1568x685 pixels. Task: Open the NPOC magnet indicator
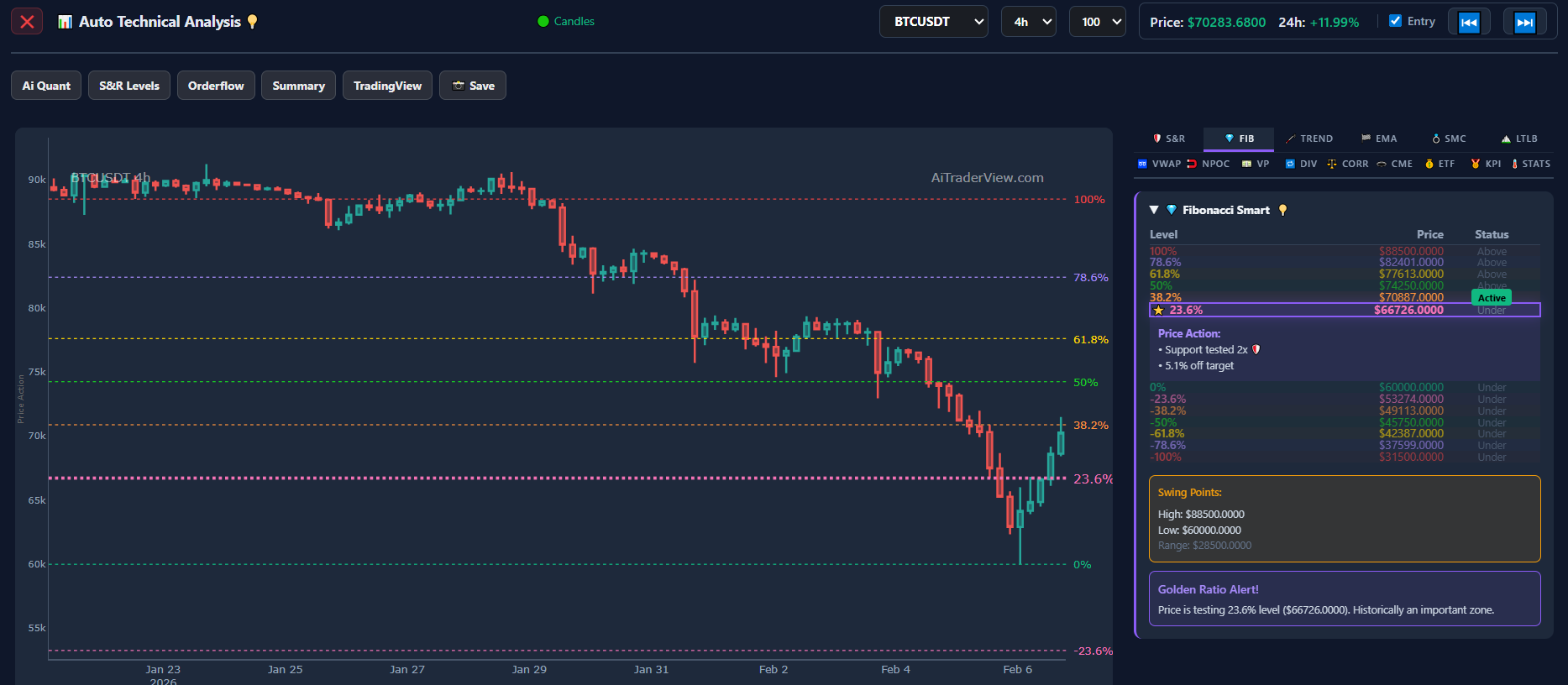(x=1208, y=164)
